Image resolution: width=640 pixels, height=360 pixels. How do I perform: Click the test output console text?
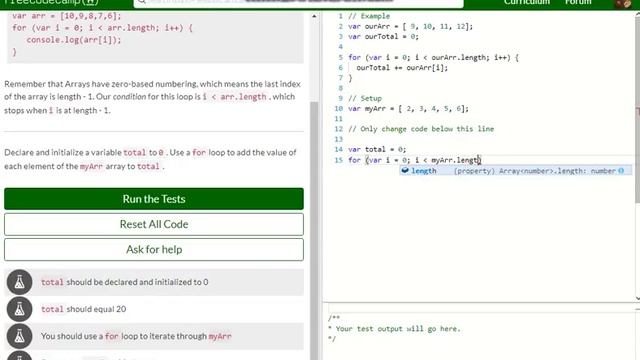(x=394, y=329)
